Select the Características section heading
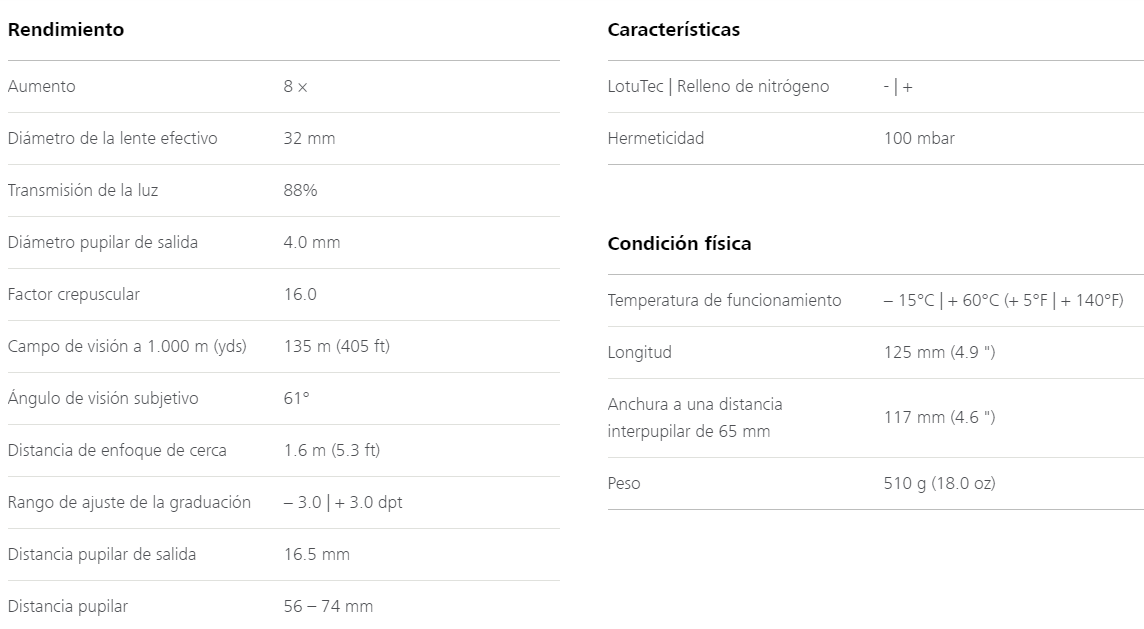This screenshot has width=1144, height=629. pos(673,30)
